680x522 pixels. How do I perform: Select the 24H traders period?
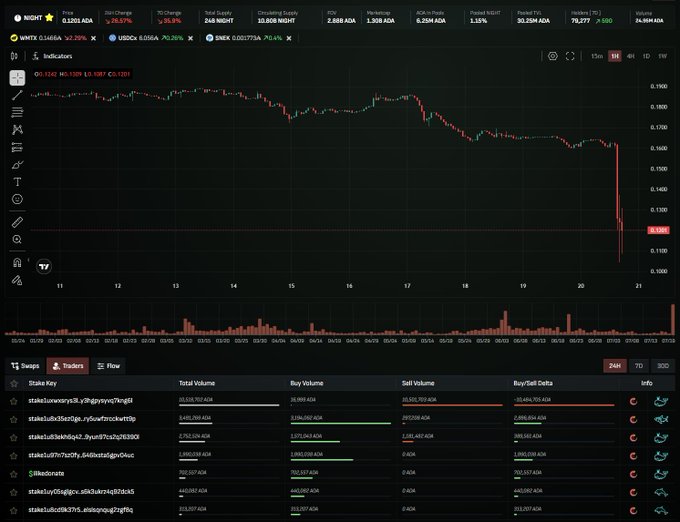(615, 366)
